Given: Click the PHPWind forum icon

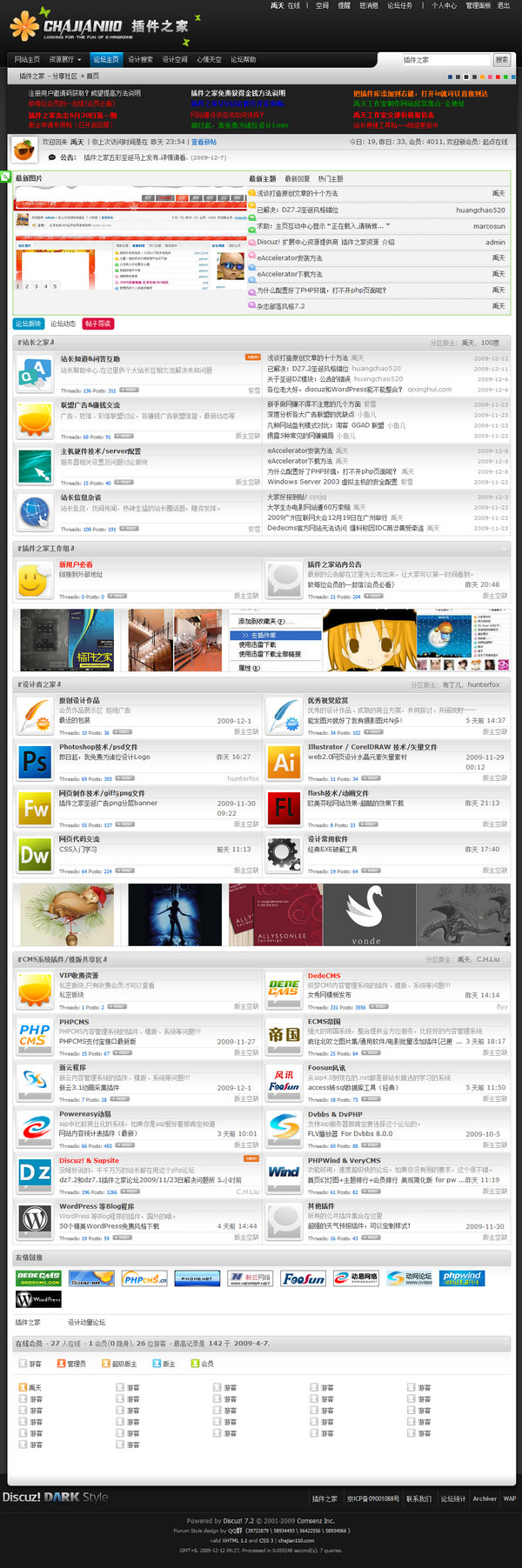Looking at the screenshot, I should pyautogui.click(x=284, y=1175).
